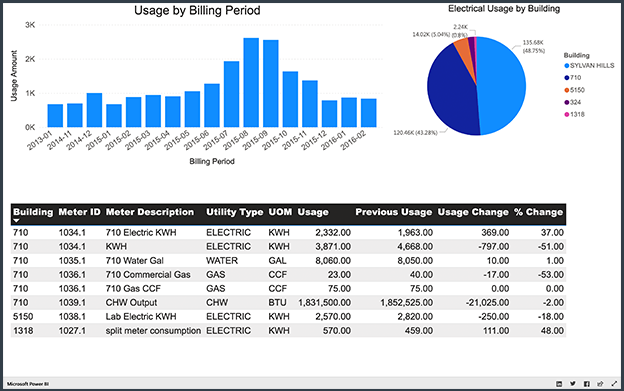The height and width of the screenshot is (391, 624).
Task: Click the Microsoft Power BI label in the footer
Action: [28, 384]
